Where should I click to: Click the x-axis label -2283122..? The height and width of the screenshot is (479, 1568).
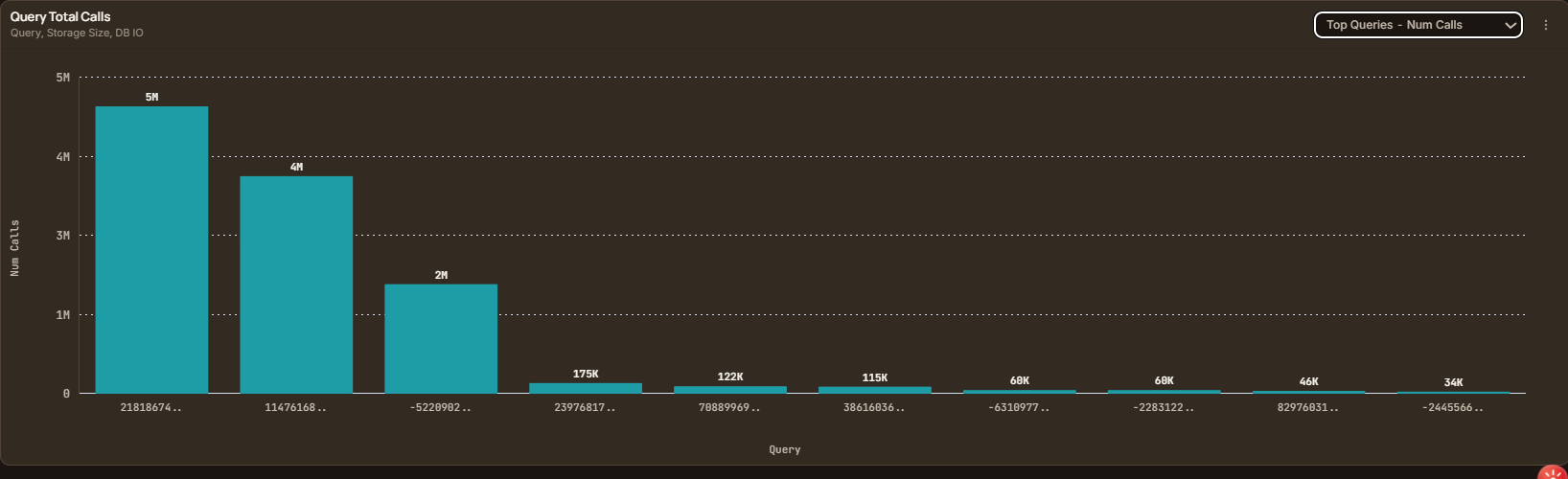coord(1164,408)
